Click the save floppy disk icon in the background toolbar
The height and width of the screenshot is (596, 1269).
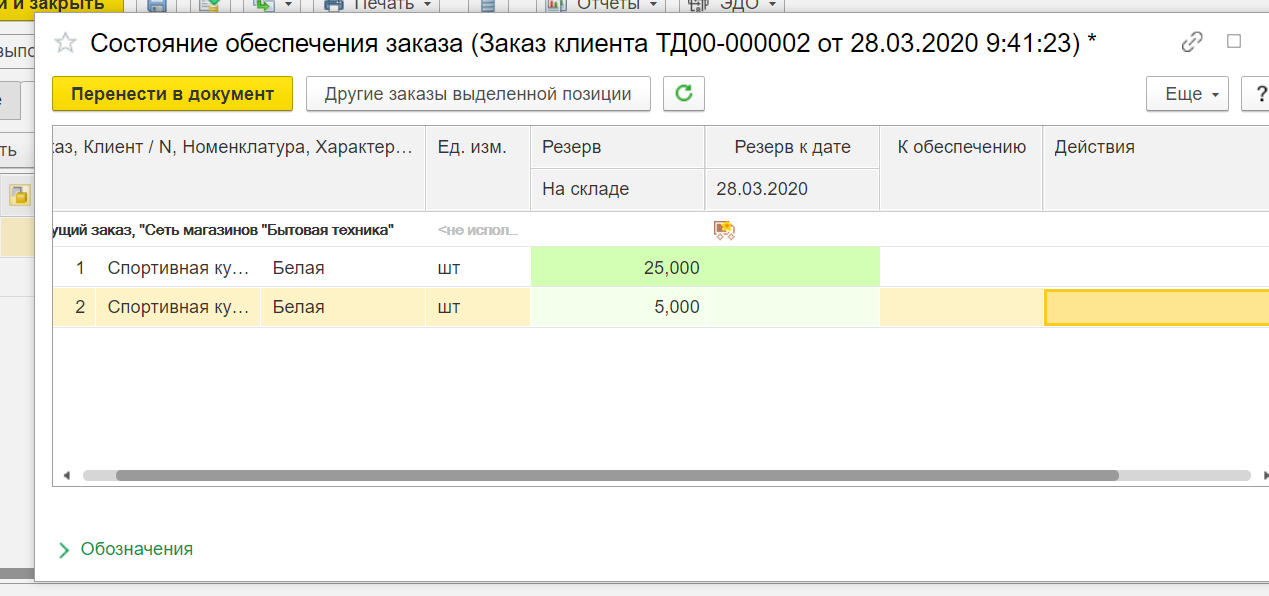tap(157, 5)
